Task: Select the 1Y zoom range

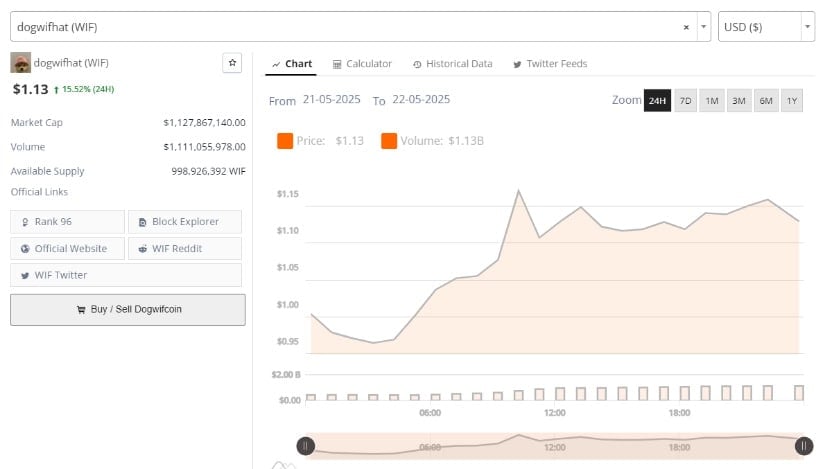Action: (x=792, y=101)
